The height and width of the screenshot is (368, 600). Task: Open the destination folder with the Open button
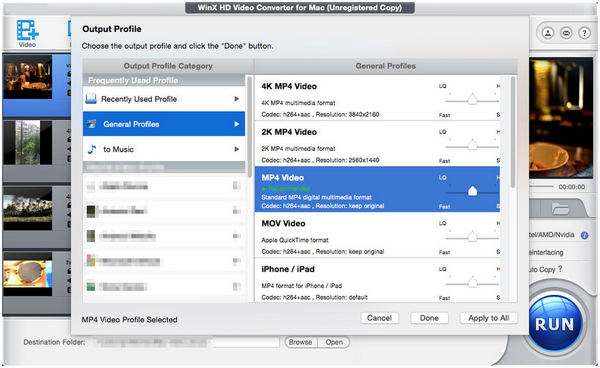(334, 342)
